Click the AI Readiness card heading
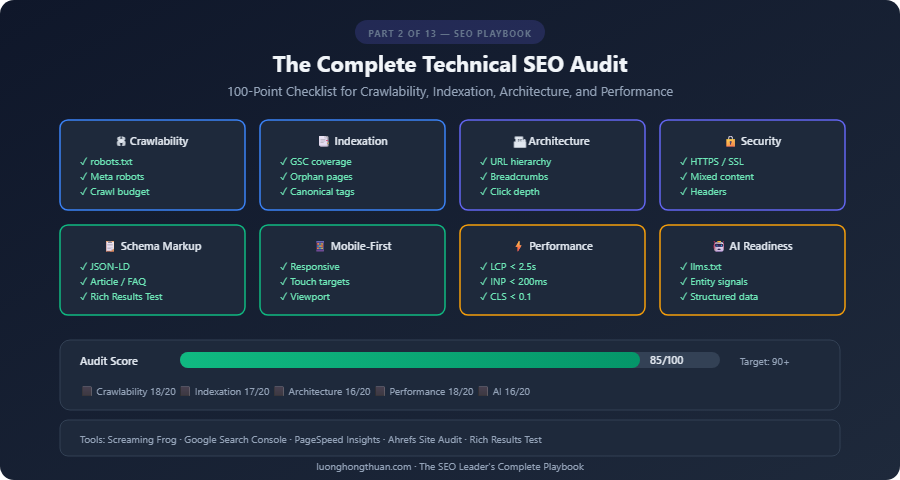This screenshot has width=900, height=480. coord(761,246)
